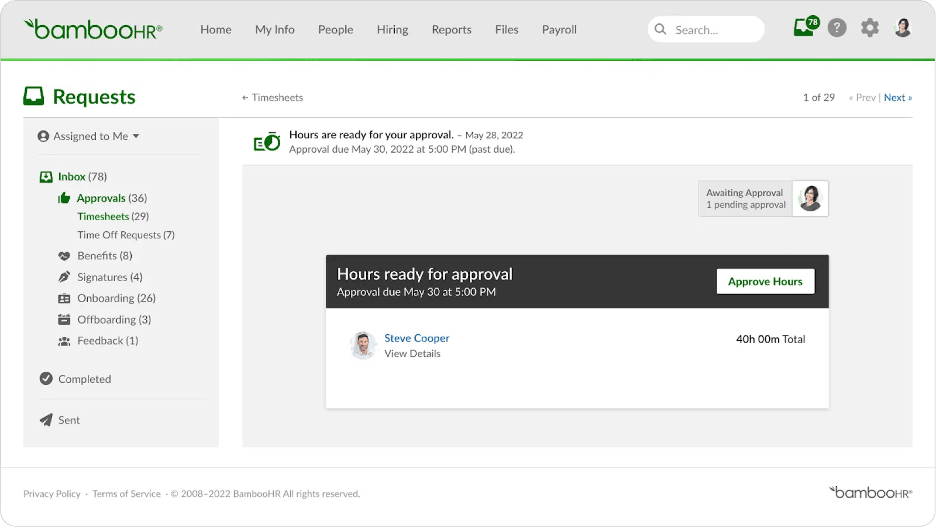Go to the Hiring menu tab
This screenshot has width=936, height=528.
point(392,30)
